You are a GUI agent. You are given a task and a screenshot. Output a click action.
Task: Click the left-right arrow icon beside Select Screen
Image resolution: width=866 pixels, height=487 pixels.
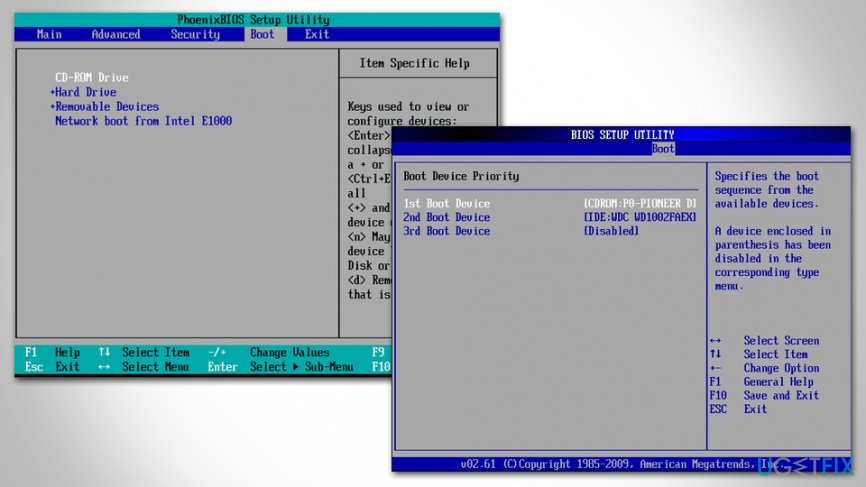[715, 341]
